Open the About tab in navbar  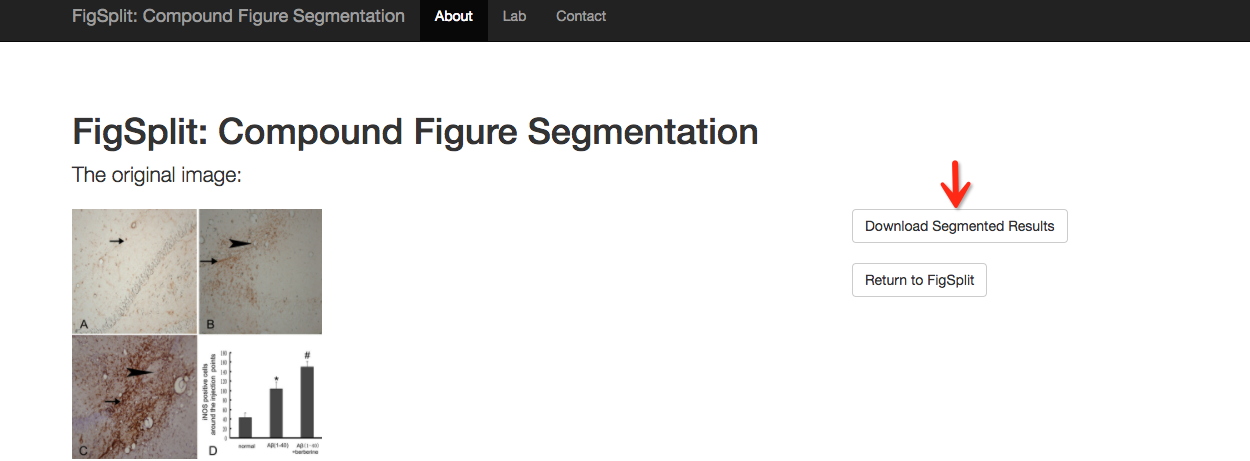coord(454,16)
